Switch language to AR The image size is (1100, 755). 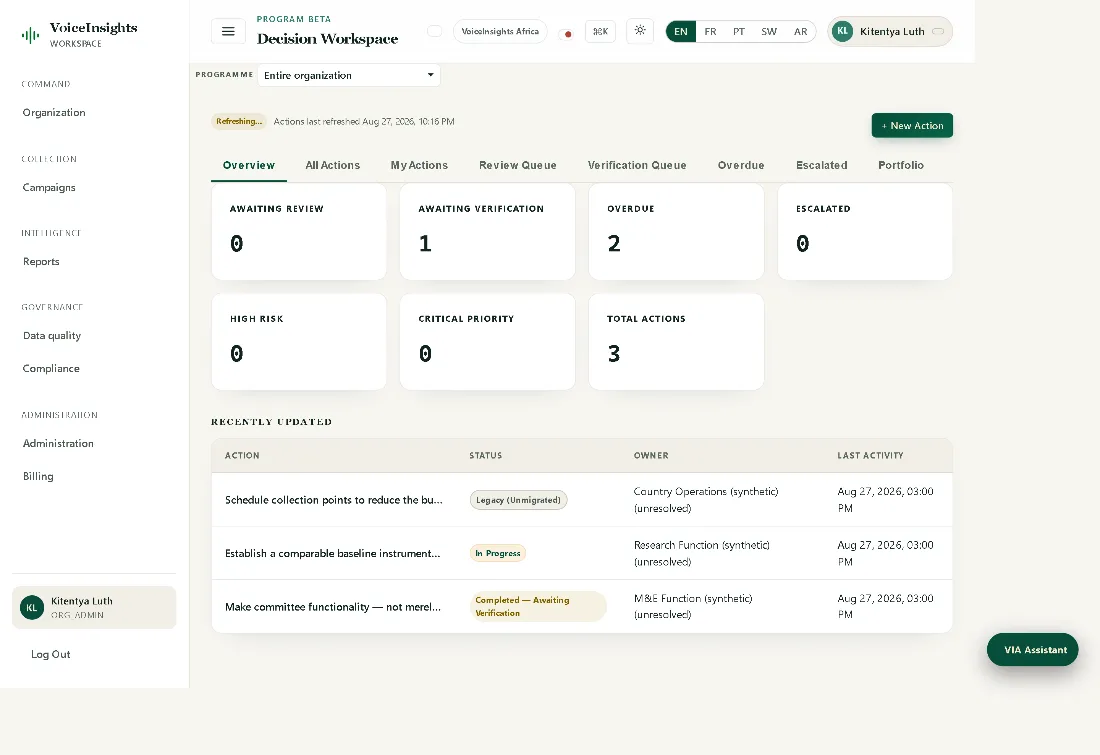pos(800,32)
